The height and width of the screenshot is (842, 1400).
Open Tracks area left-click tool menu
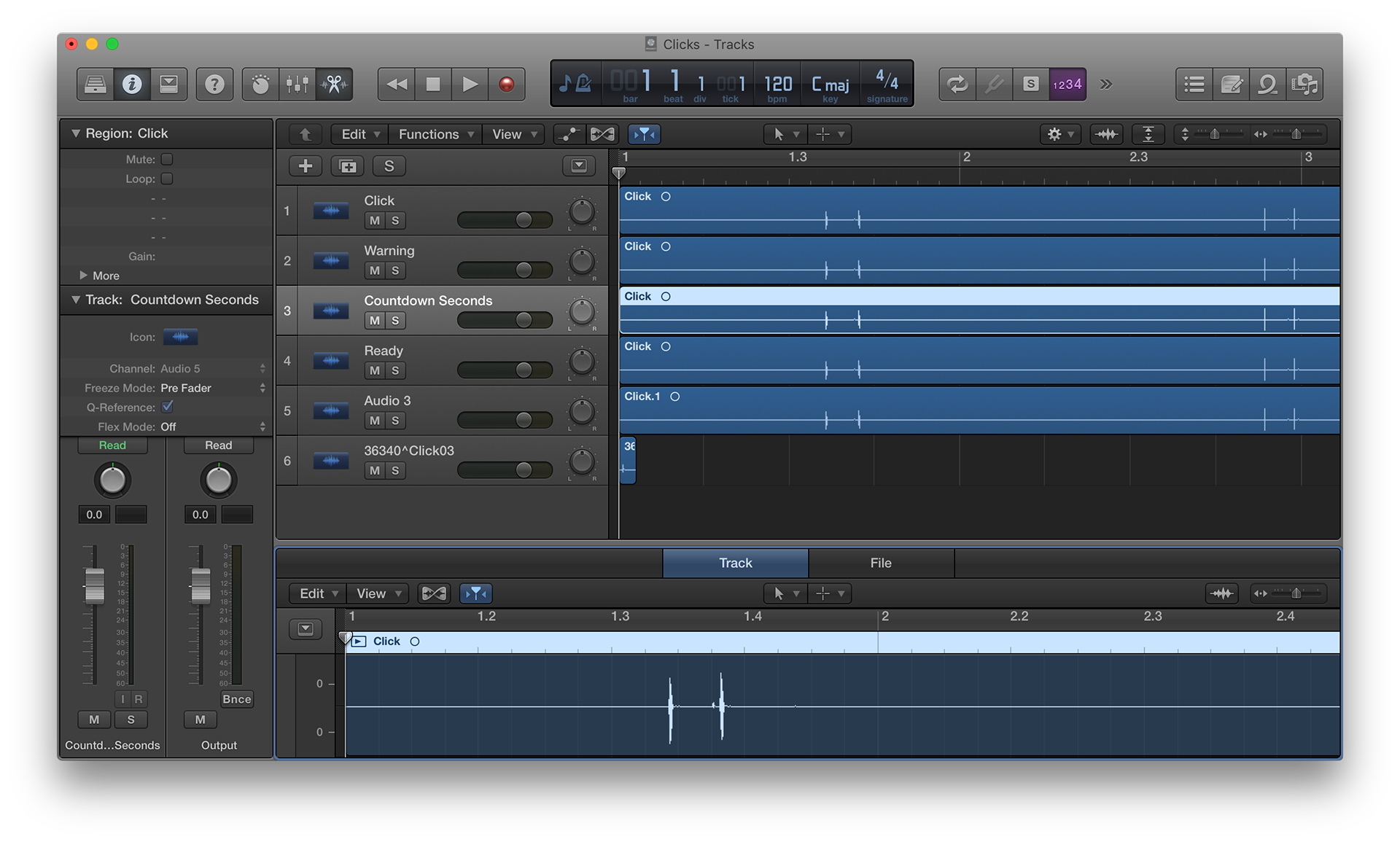pos(785,134)
